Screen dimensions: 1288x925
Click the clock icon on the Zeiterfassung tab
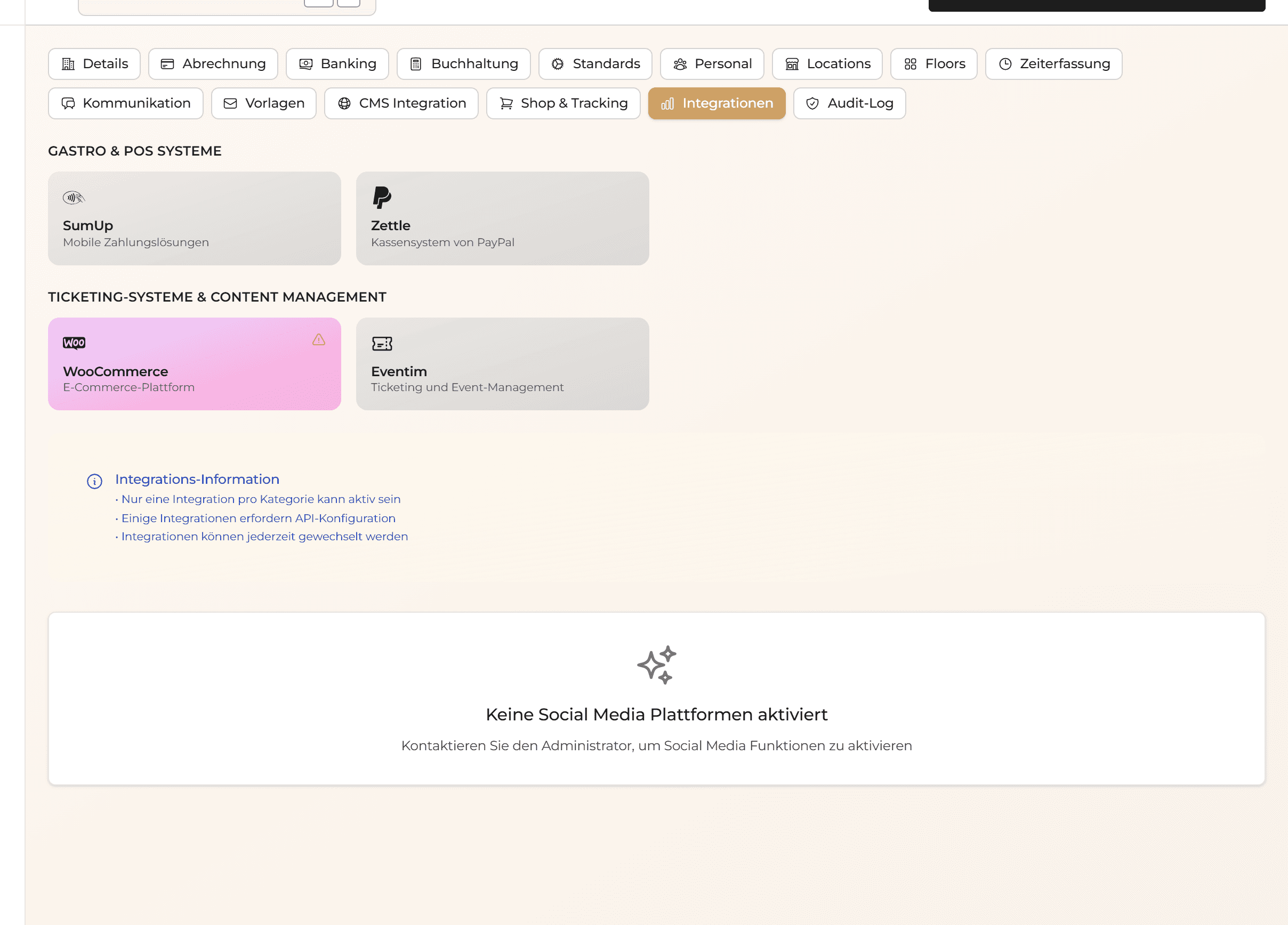tap(1004, 63)
